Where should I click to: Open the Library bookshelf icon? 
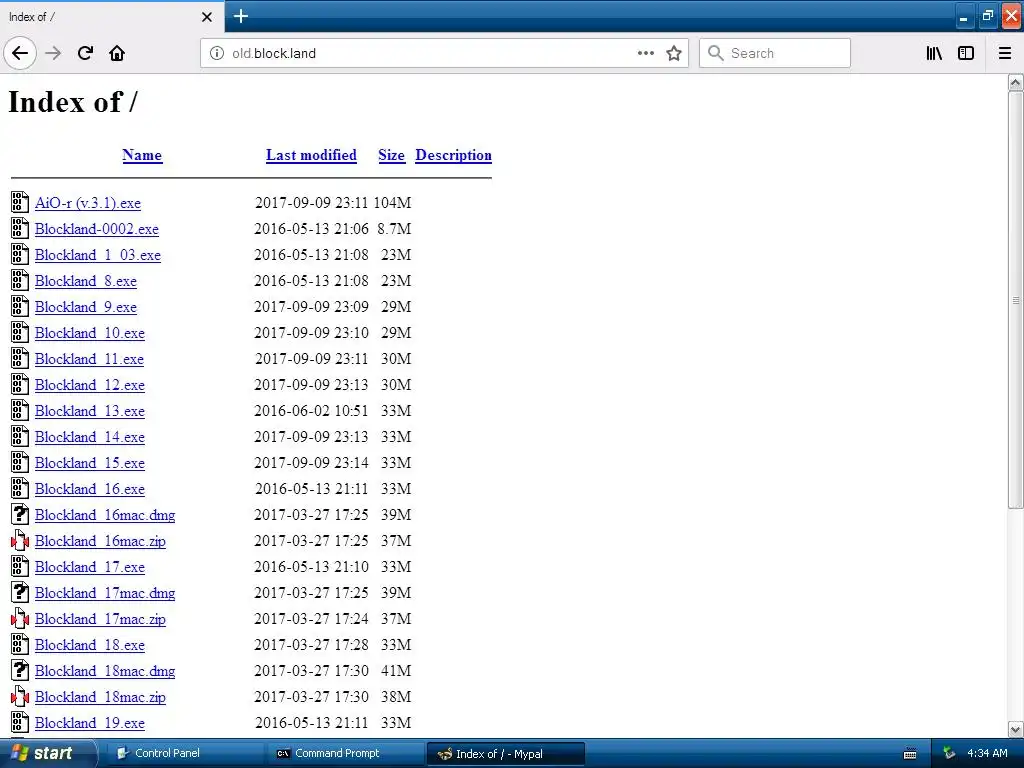(934, 53)
